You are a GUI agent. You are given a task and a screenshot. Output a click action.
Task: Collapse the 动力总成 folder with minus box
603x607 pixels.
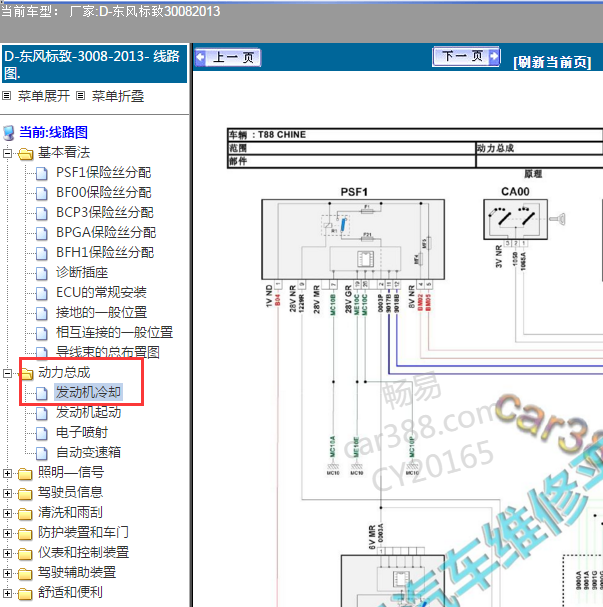pos(7,373)
